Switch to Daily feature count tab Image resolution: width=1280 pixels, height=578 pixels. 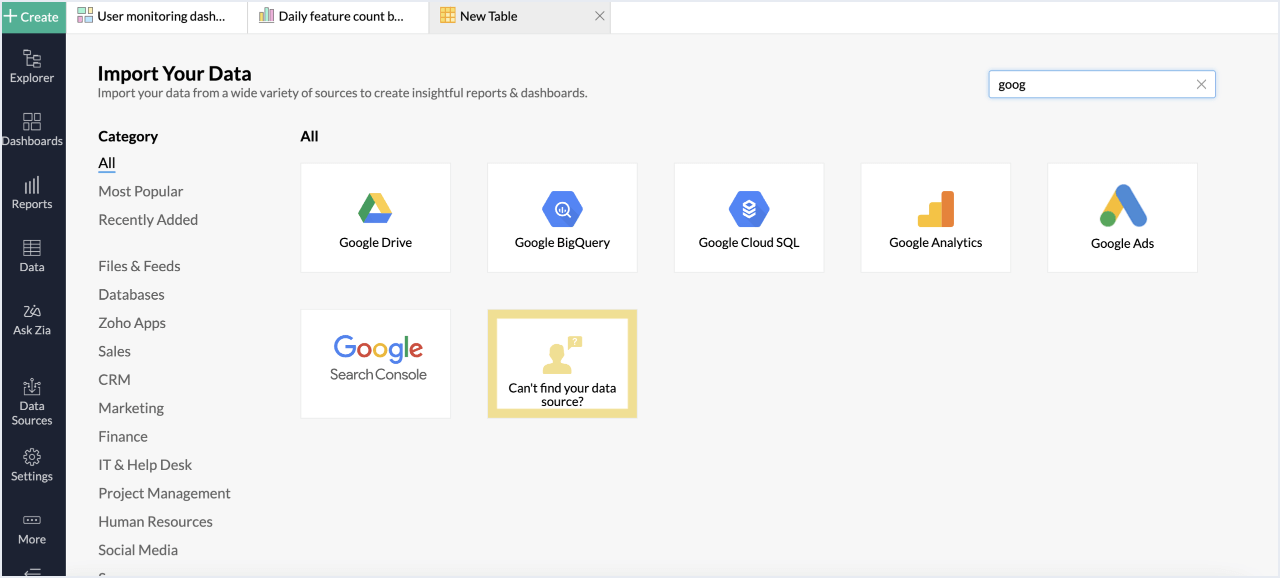[338, 16]
